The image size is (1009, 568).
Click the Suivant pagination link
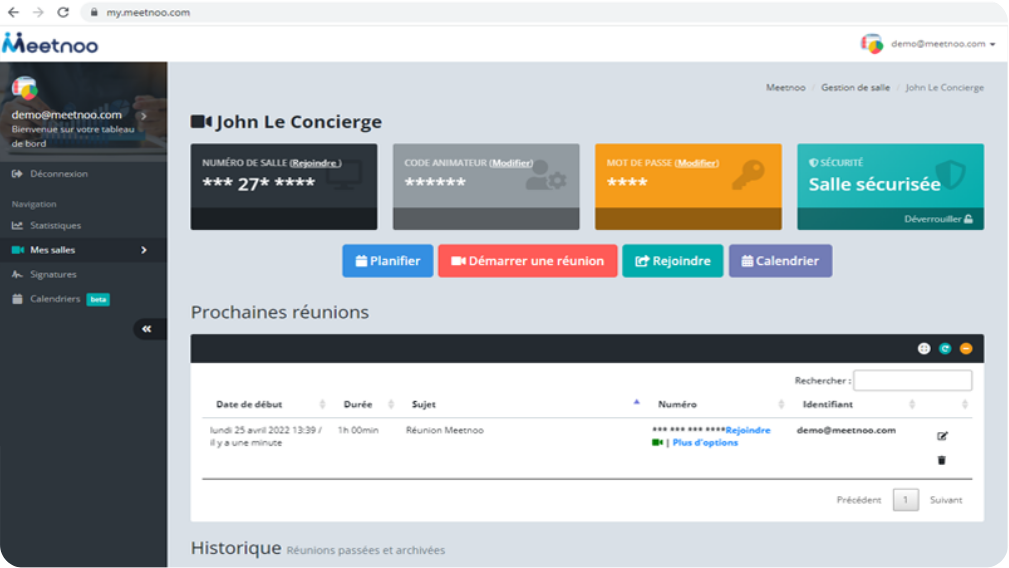point(946,500)
